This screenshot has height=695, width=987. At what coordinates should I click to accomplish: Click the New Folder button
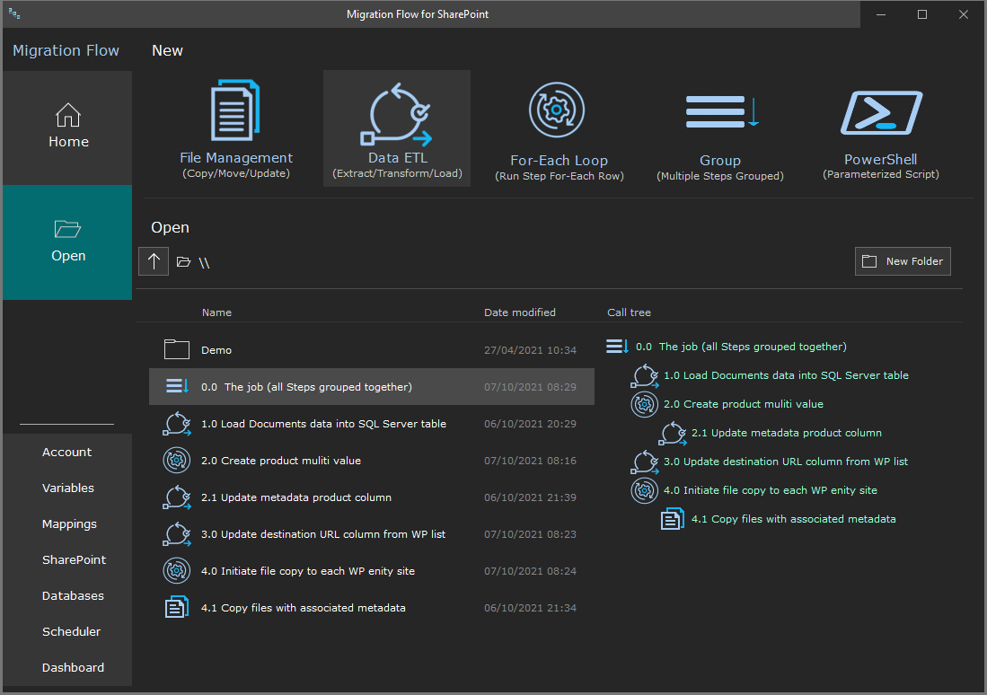[903, 261]
